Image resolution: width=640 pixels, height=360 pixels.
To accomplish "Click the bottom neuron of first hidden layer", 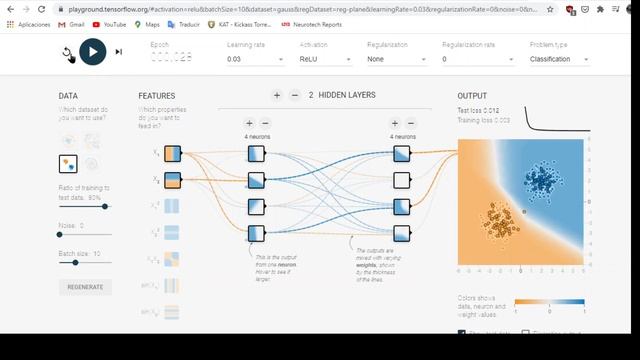I will tap(256, 233).
